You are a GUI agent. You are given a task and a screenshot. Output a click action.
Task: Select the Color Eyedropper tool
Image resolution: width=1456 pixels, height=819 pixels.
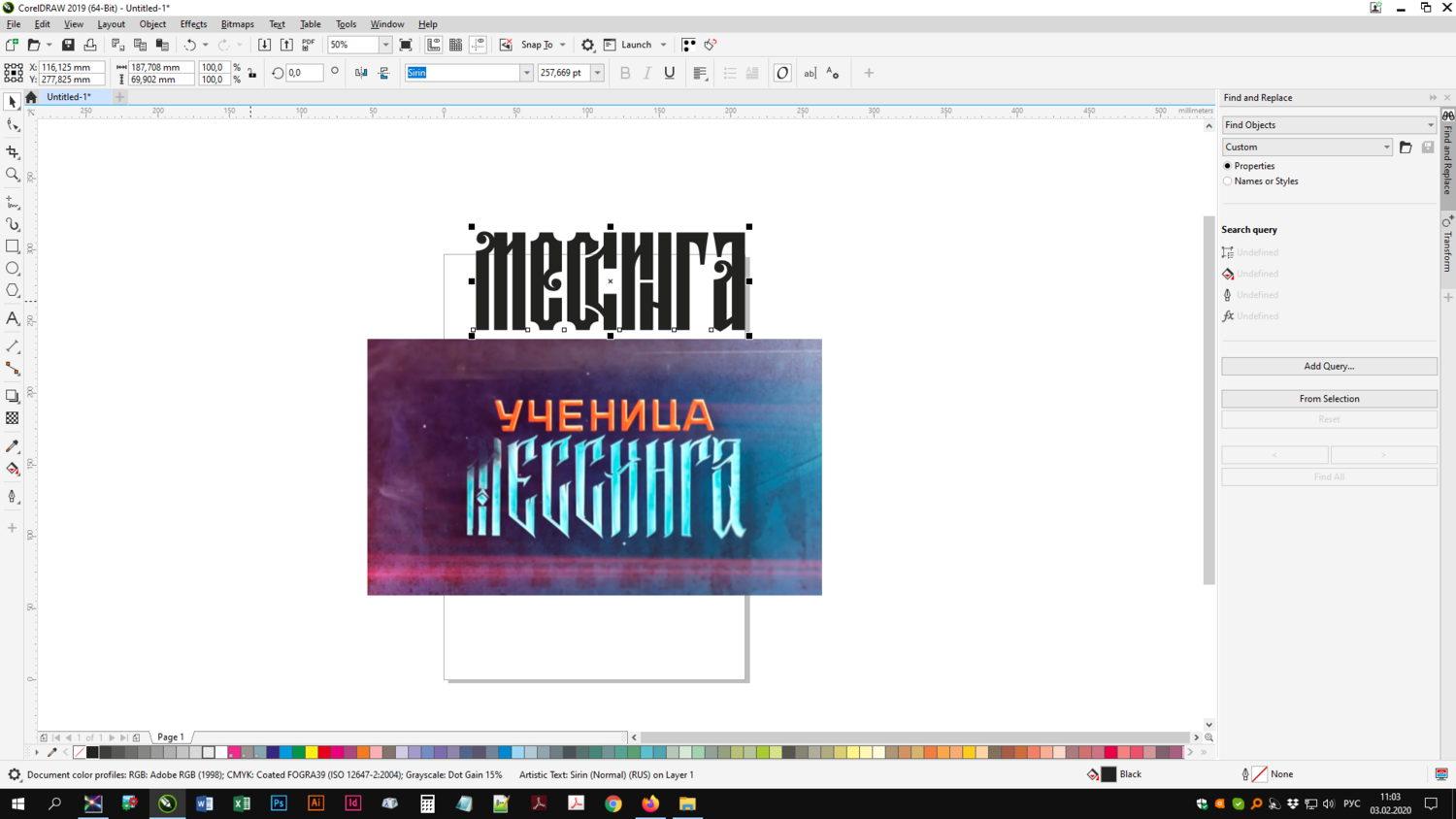click(13, 446)
